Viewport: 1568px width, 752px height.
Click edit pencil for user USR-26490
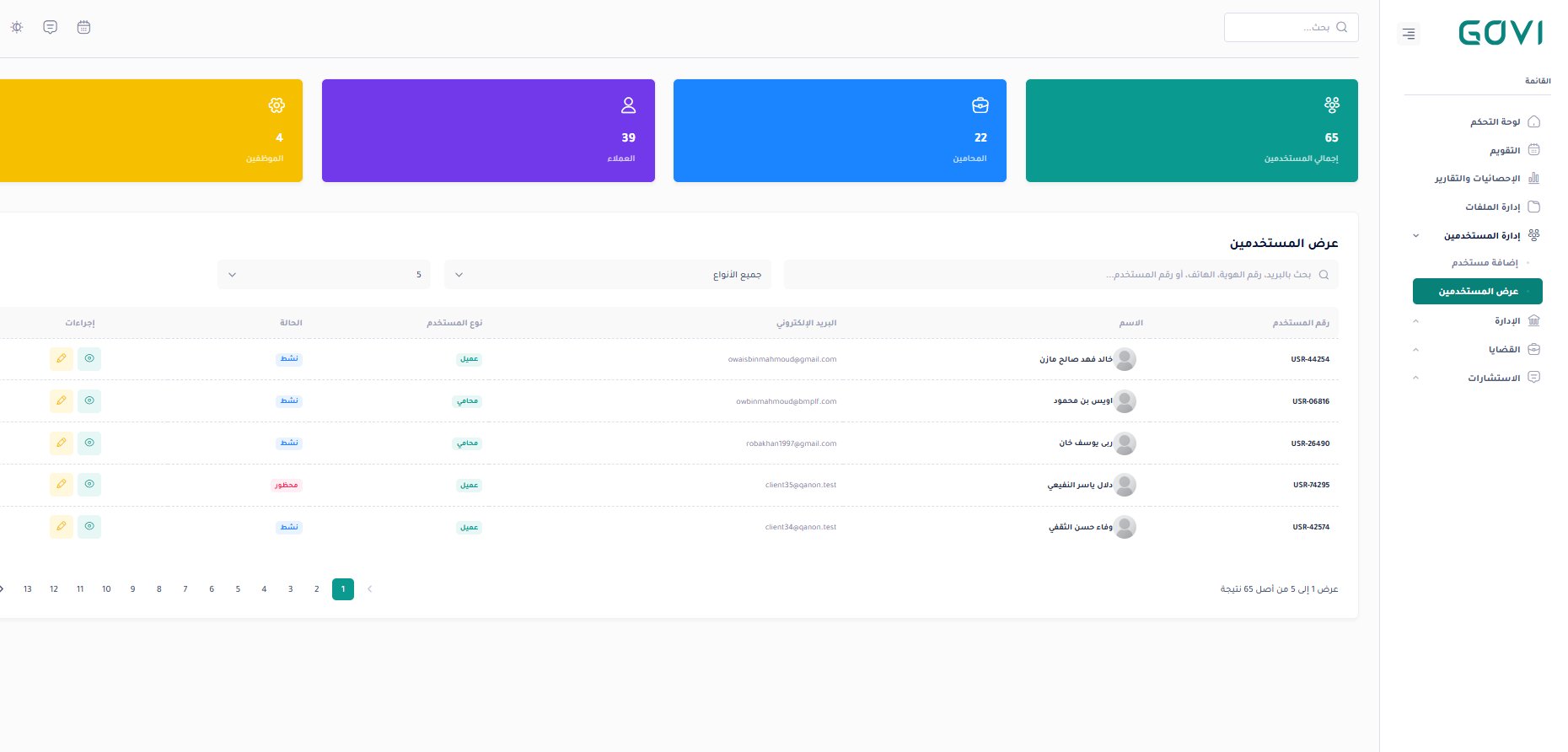click(x=62, y=443)
